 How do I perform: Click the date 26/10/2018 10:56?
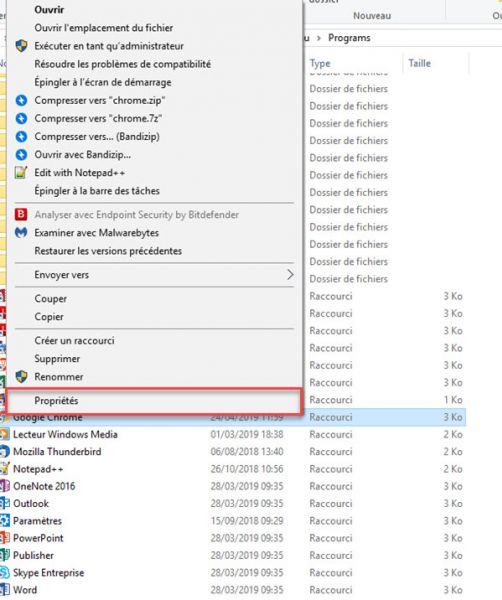click(x=247, y=469)
